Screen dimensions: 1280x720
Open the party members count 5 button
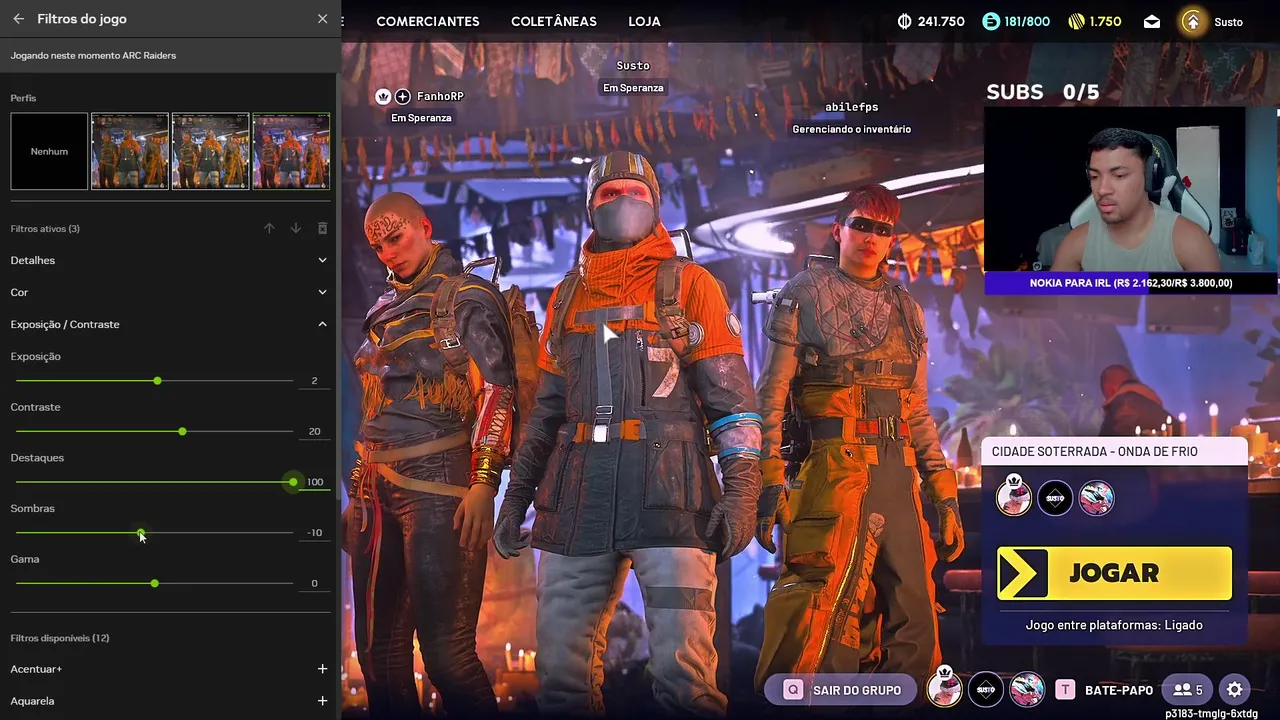(1188, 690)
